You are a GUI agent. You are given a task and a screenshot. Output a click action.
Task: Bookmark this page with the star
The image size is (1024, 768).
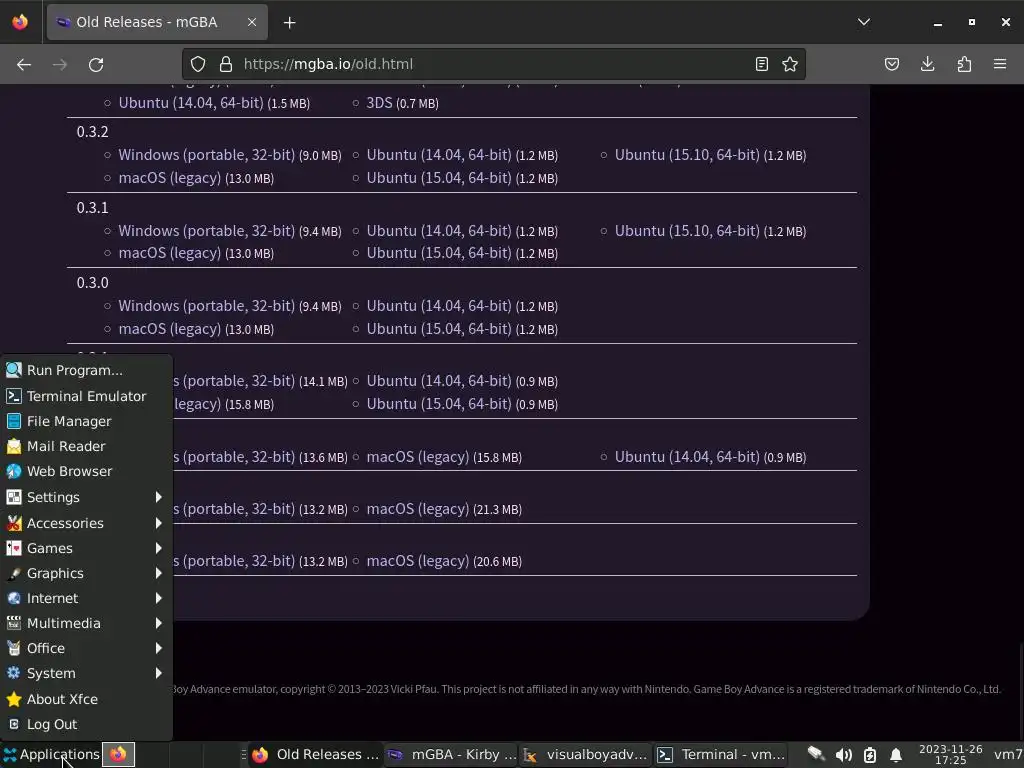tap(790, 64)
